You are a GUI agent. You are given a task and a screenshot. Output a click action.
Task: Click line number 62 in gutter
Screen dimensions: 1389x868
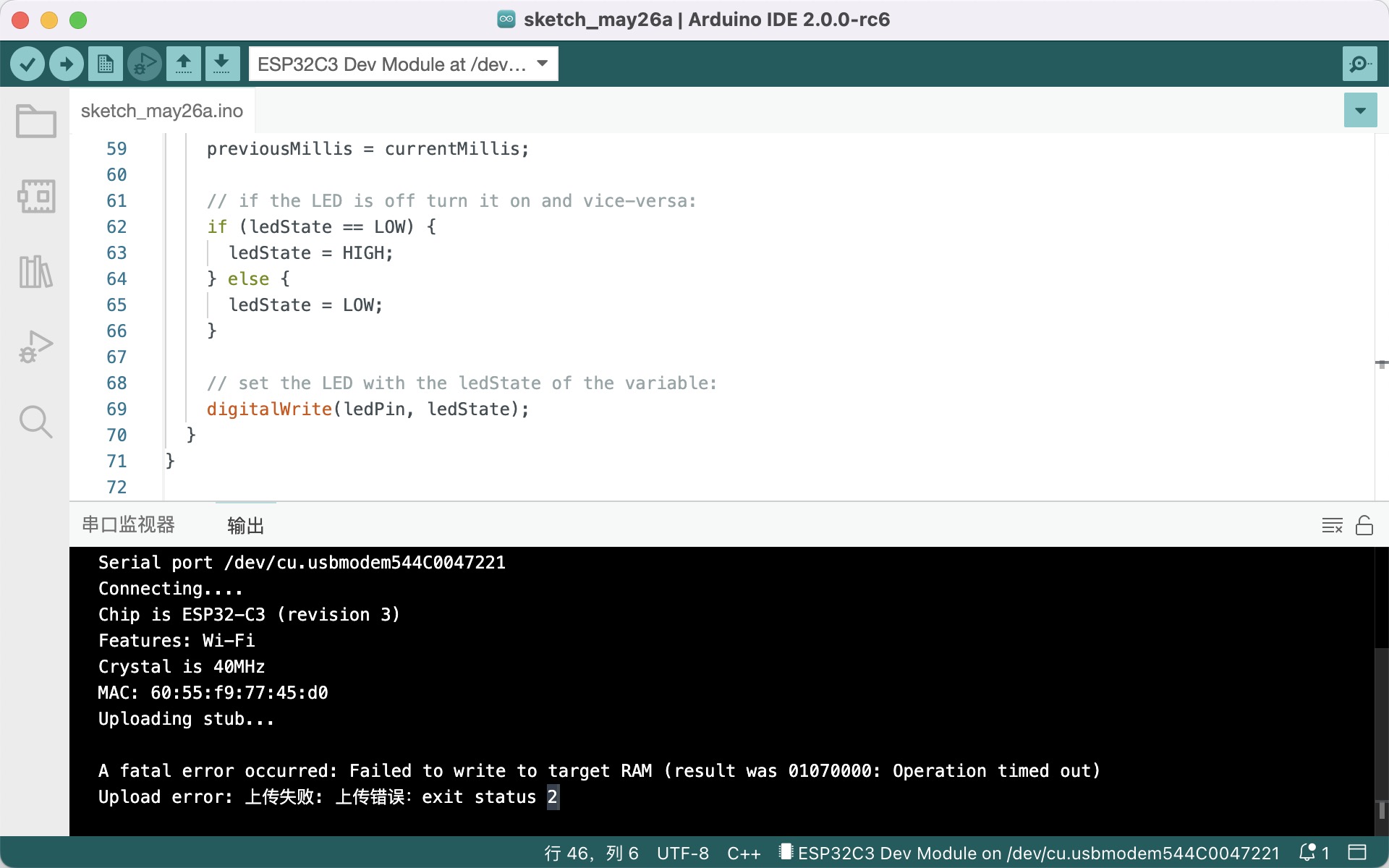click(116, 227)
